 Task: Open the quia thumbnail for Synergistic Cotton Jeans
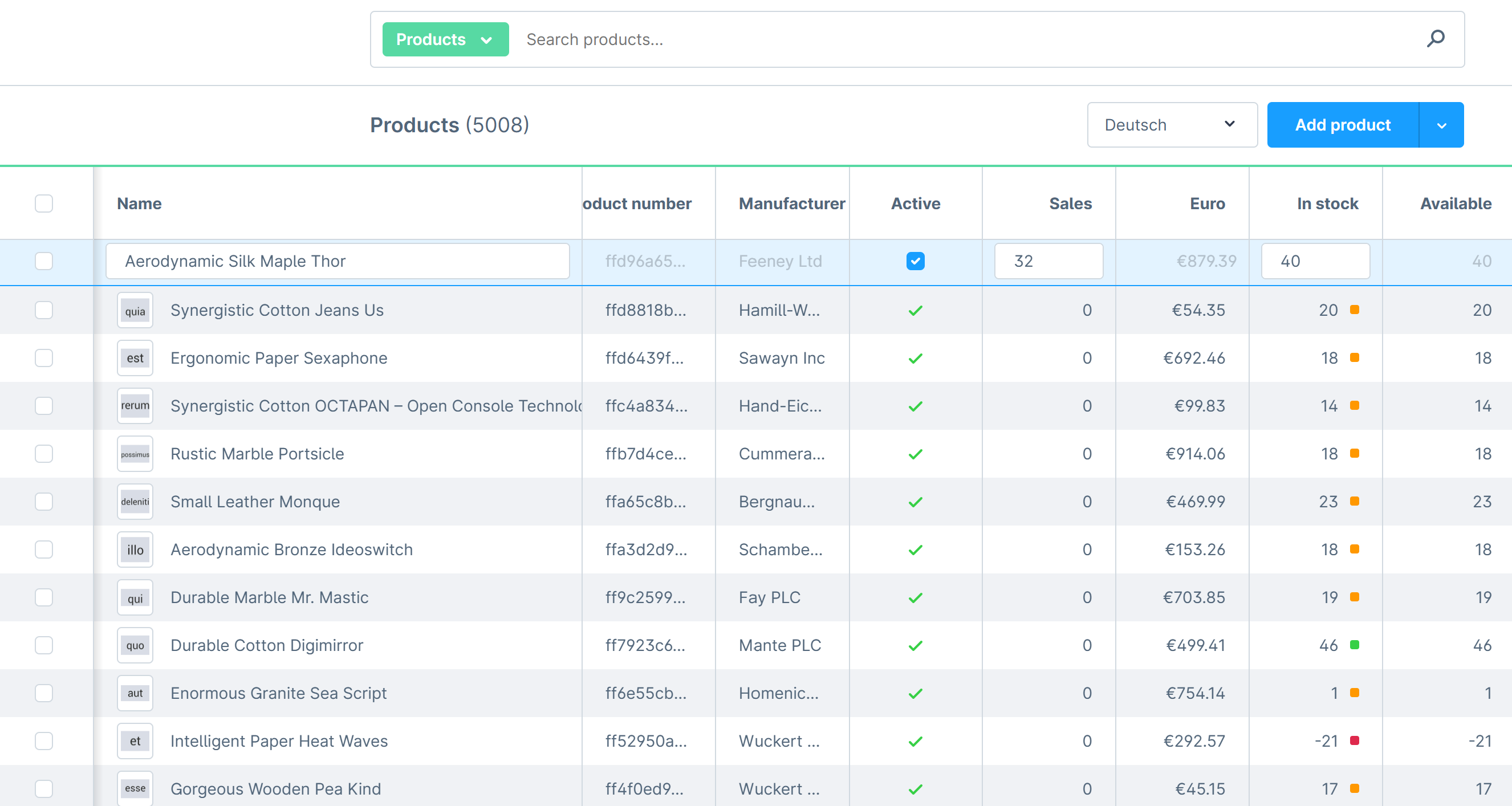(x=135, y=310)
